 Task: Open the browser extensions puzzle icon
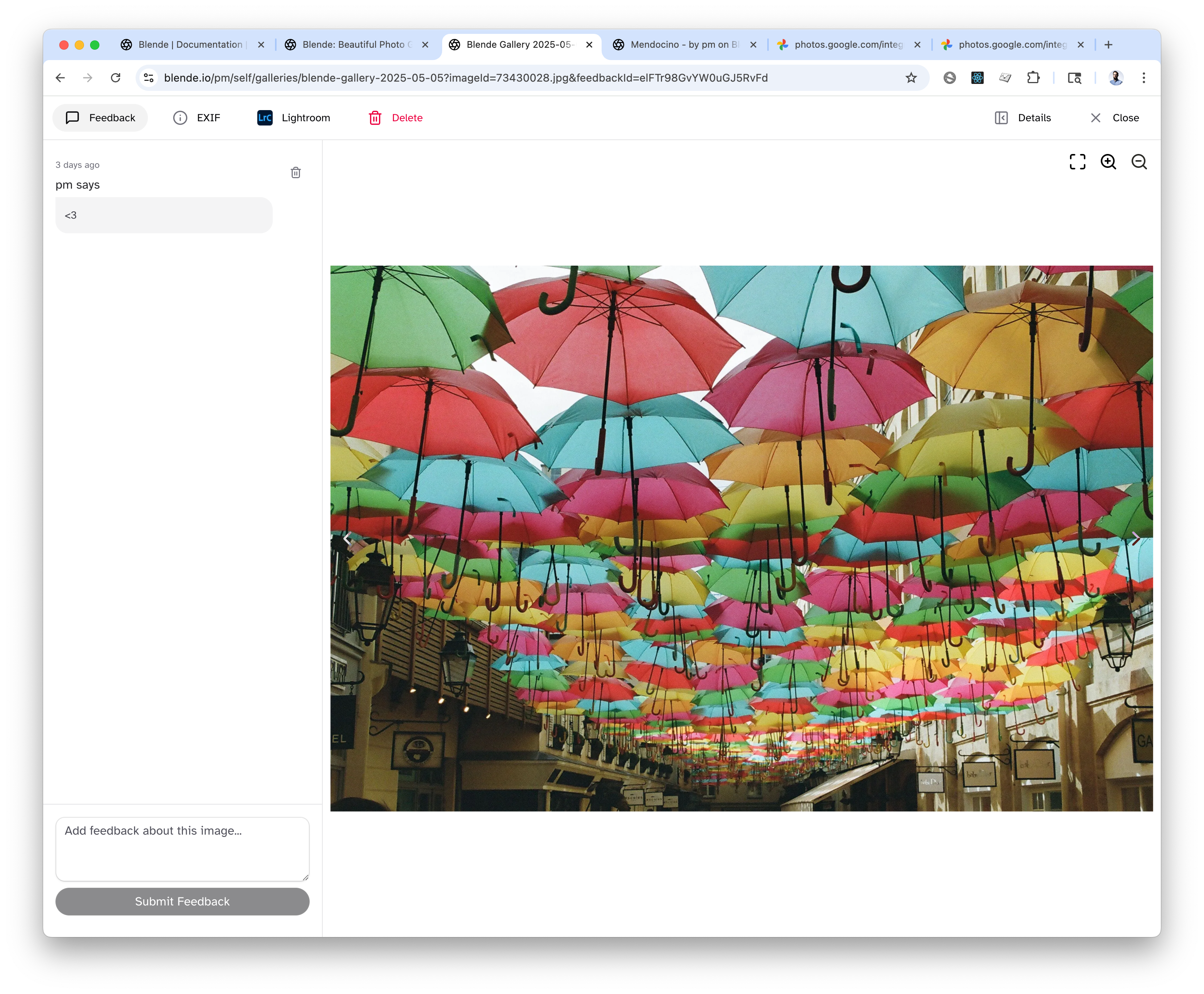coord(1033,78)
